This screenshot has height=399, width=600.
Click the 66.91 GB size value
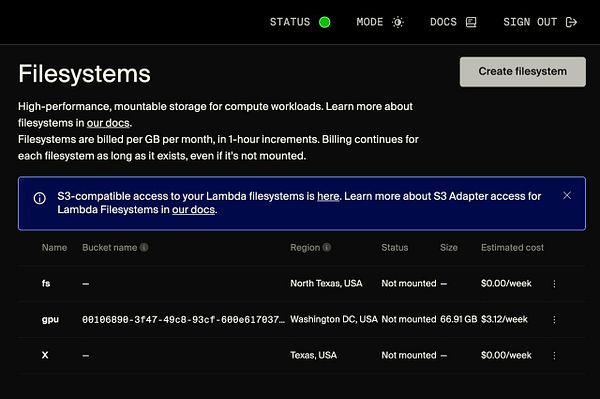[458, 319]
